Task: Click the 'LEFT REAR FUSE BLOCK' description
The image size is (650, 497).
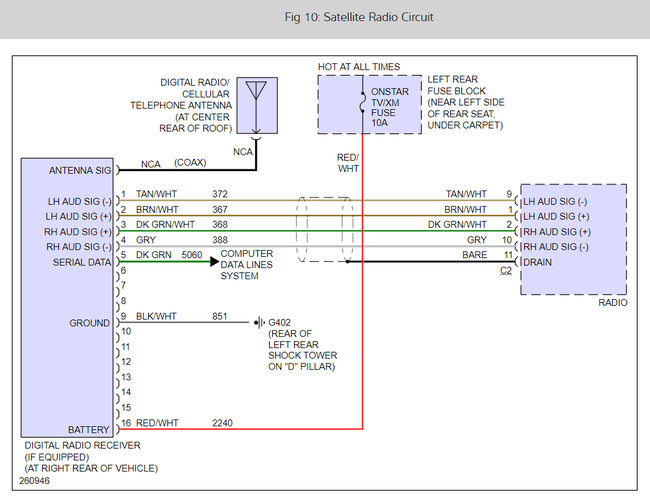Action: click(x=466, y=102)
